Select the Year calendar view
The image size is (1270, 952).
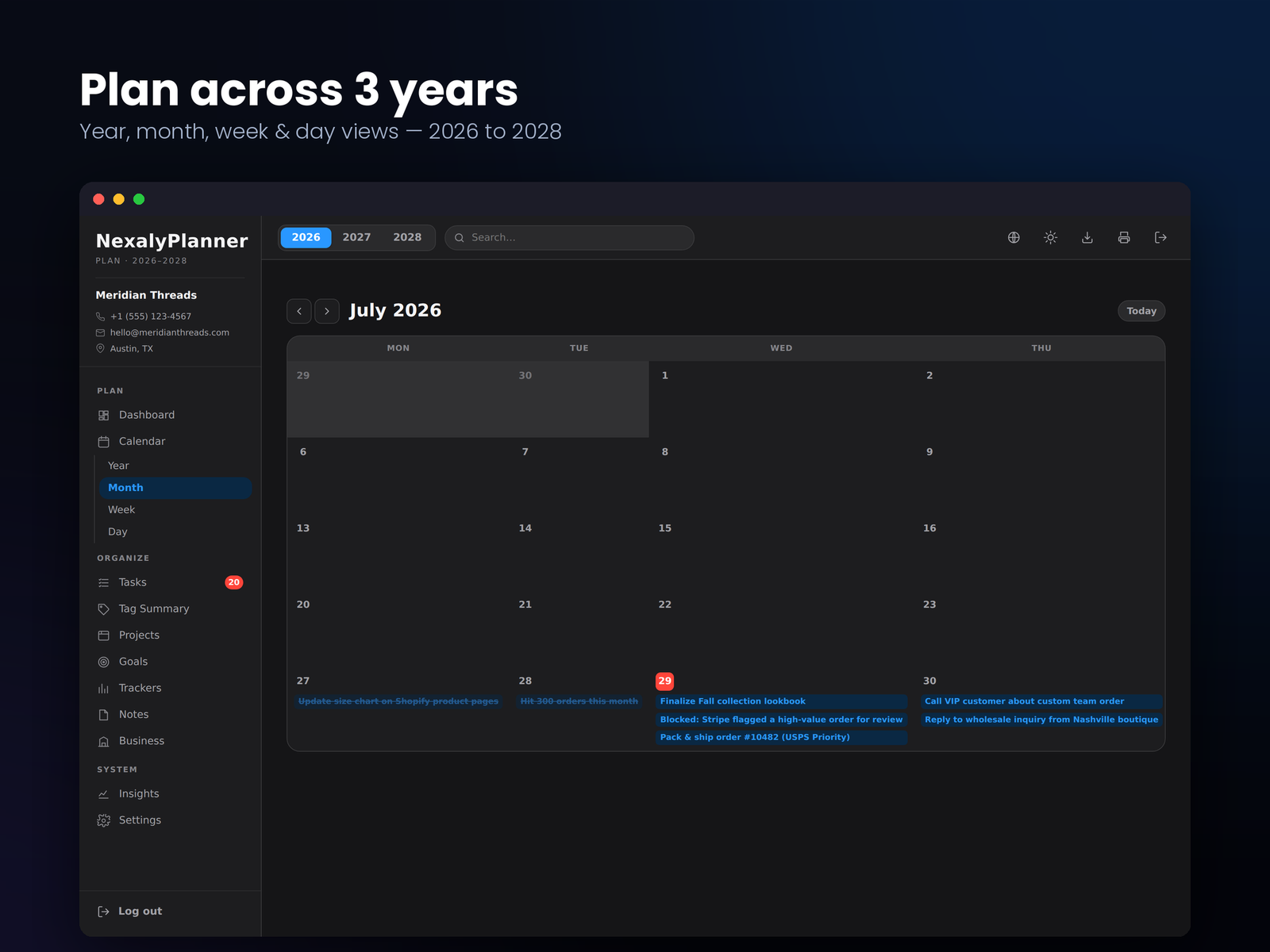click(x=175, y=466)
